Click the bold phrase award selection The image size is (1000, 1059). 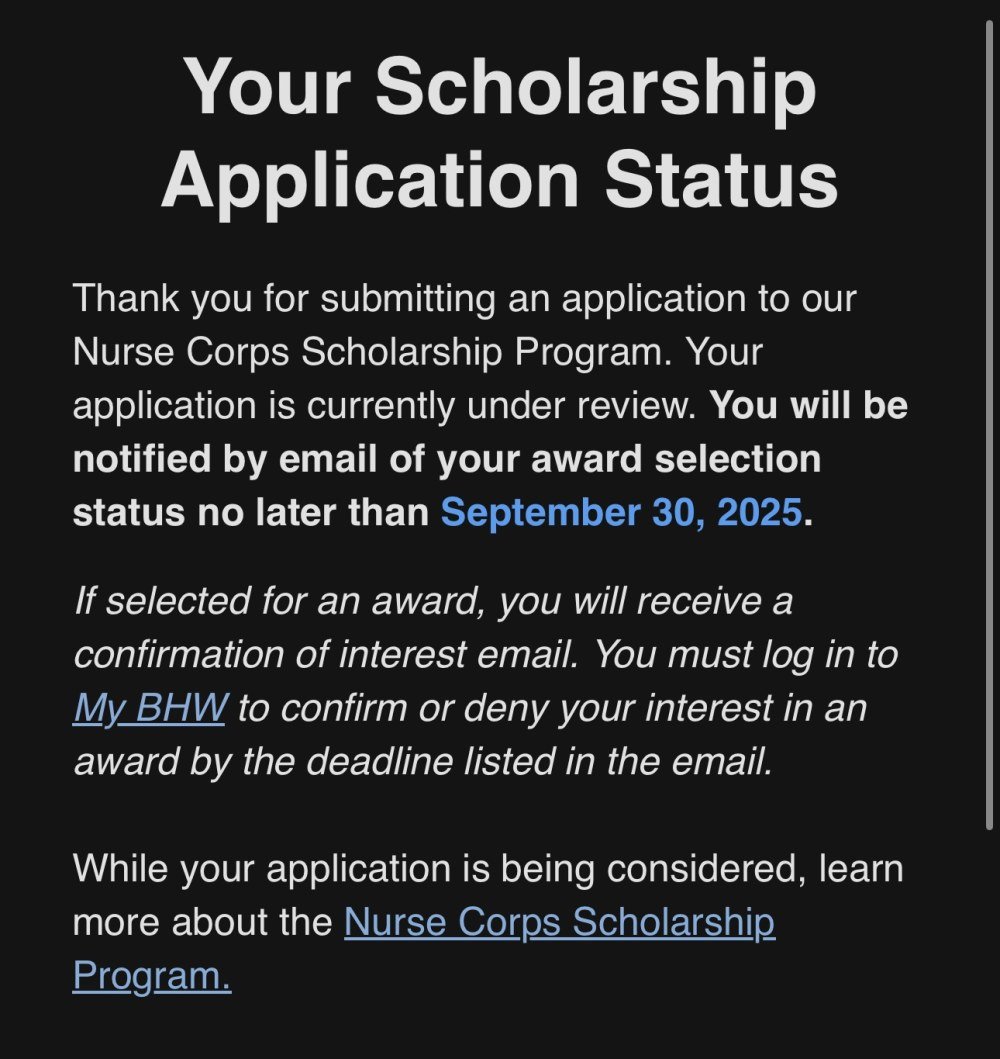pyautogui.click(x=676, y=459)
